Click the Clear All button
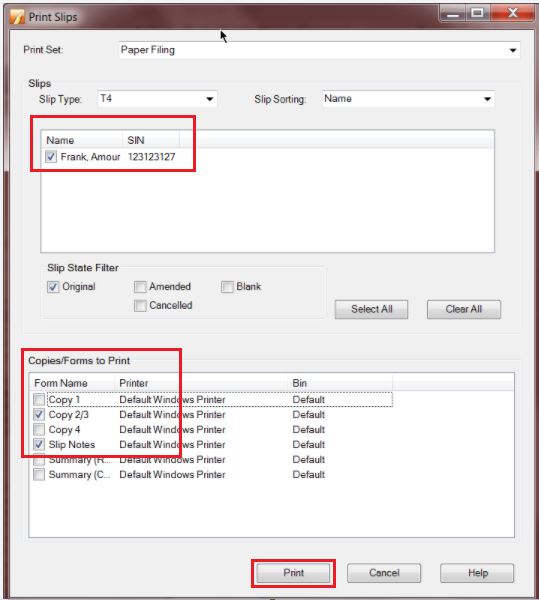The image size is (539, 600). point(464,309)
